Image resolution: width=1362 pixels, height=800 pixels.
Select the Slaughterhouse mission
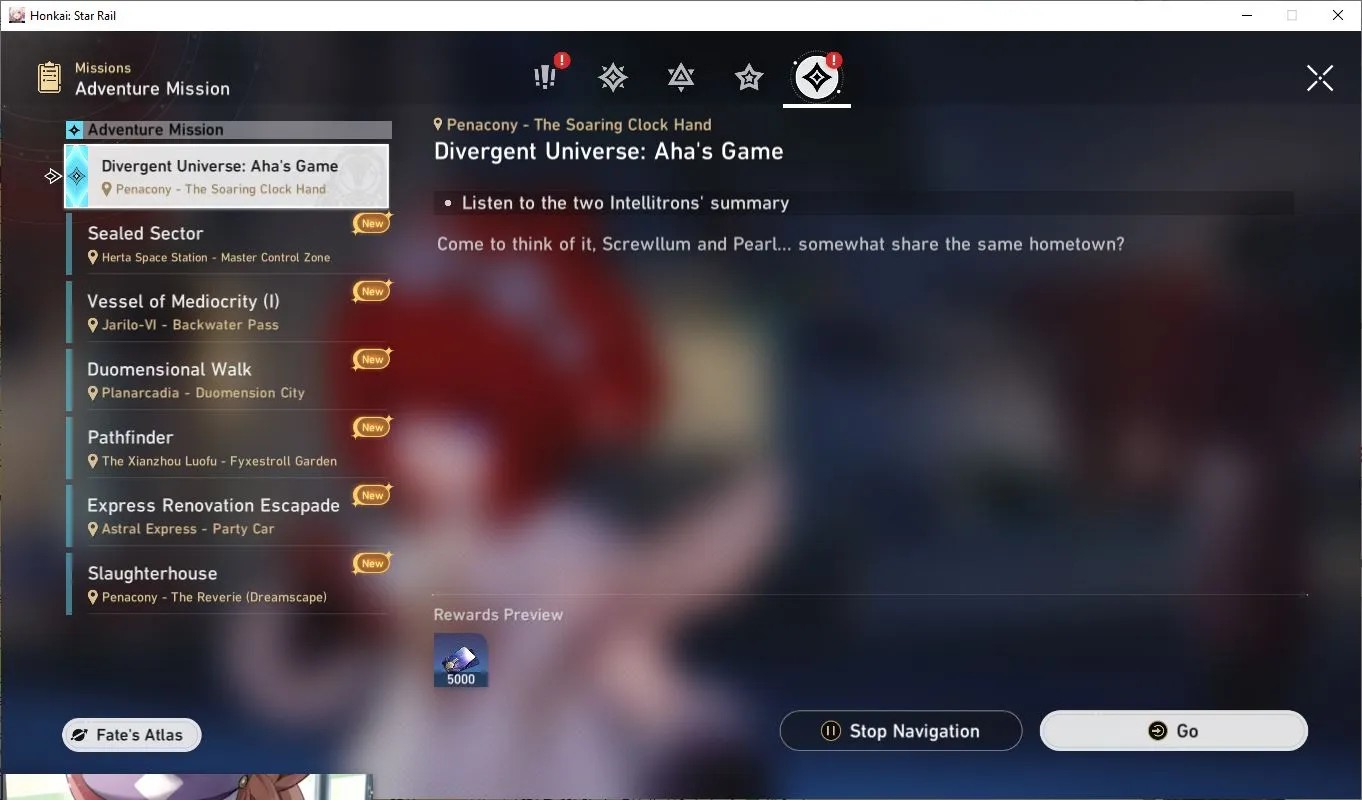(227, 584)
